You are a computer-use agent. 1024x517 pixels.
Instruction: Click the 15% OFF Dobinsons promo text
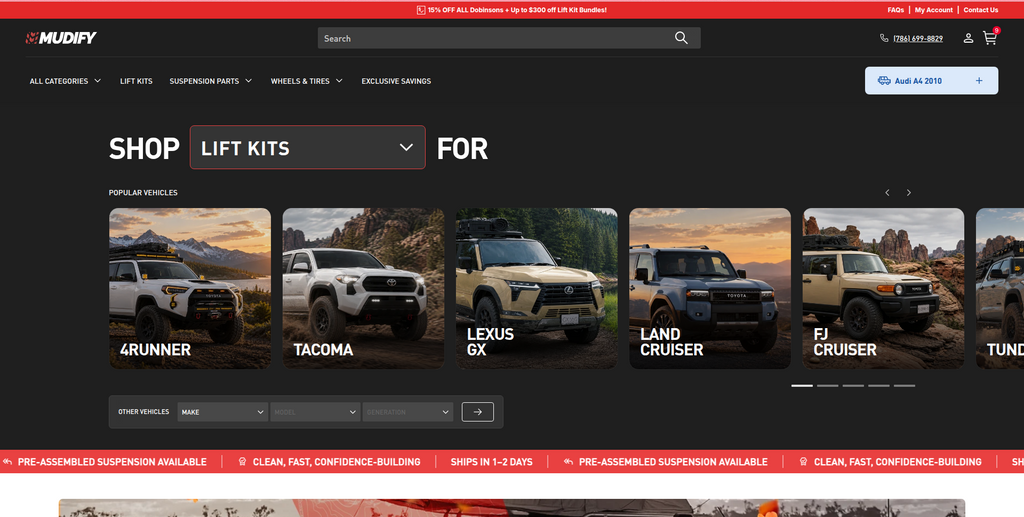517,10
